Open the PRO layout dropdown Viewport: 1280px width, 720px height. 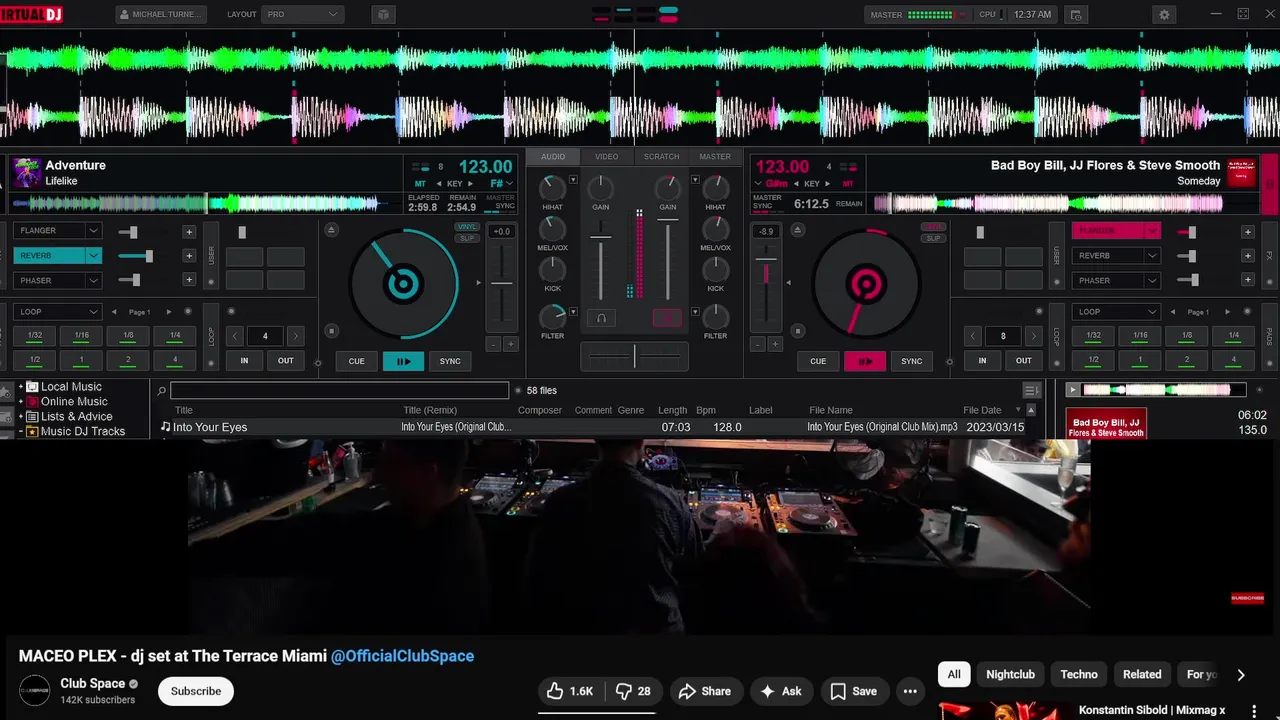coord(303,15)
